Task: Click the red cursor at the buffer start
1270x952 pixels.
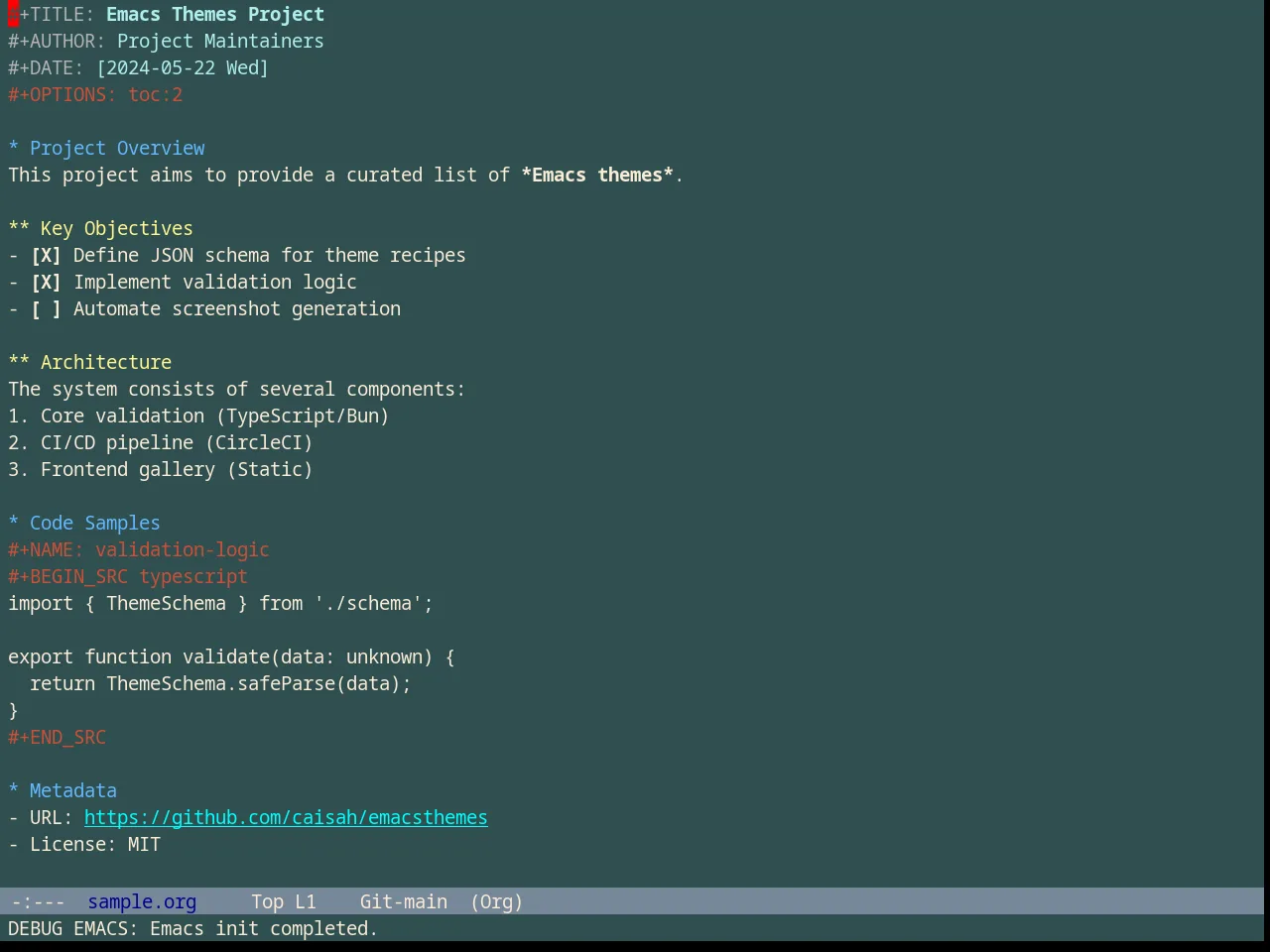Action: pyautogui.click(x=13, y=14)
